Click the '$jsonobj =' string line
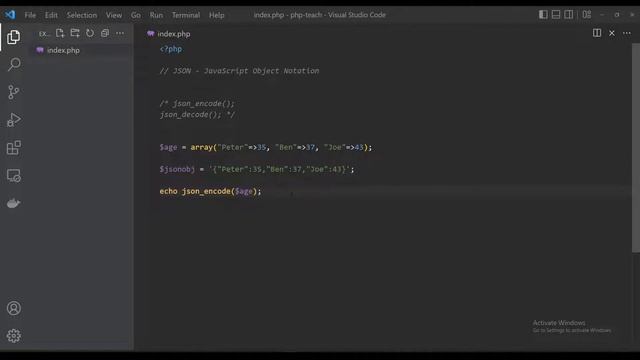 (x=257, y=169)
